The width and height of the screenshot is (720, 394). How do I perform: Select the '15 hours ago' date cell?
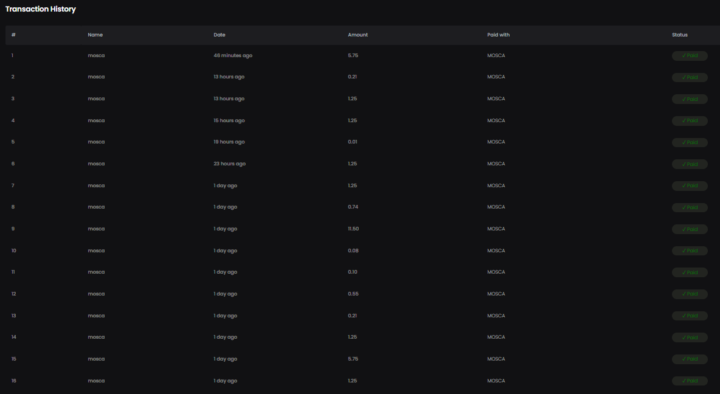pyautogui.click(x=229, y=120)
